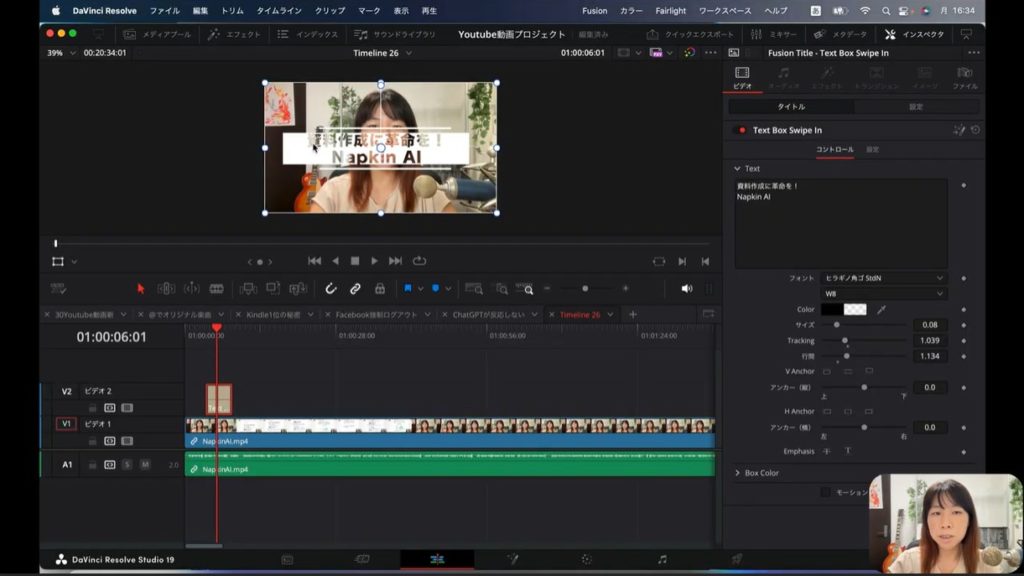Toggle the Text Box Swipe In enable switch

(x=741, y=130)
